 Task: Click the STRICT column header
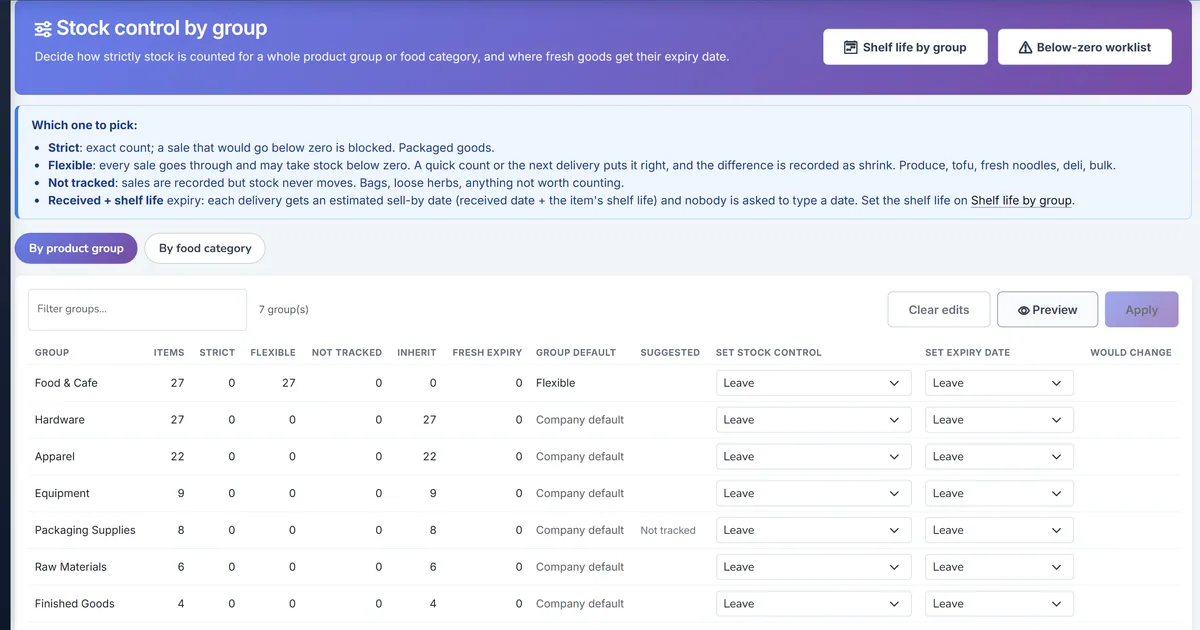coord(217,352)
